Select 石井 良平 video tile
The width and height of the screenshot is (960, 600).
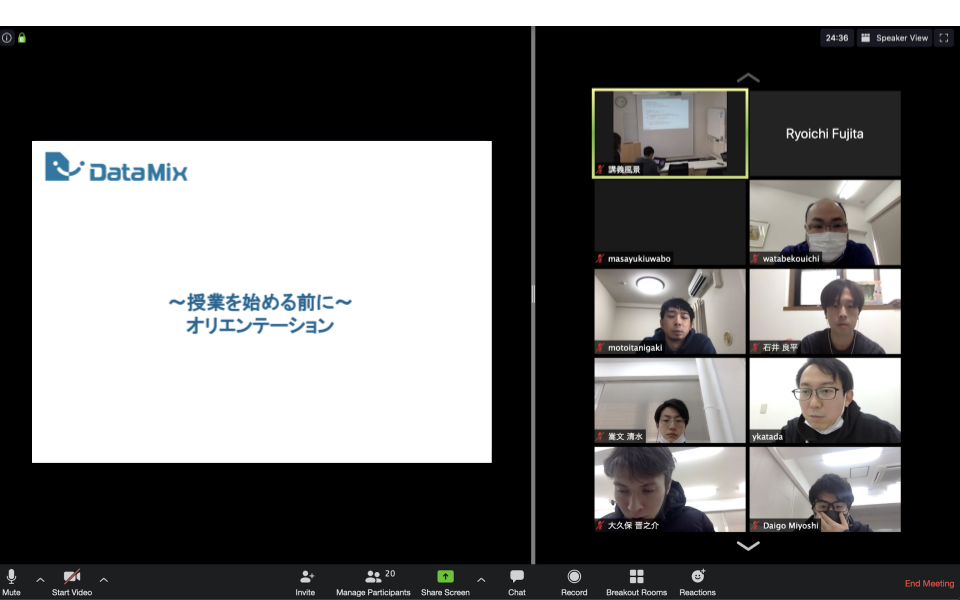(x=825, y=311)
